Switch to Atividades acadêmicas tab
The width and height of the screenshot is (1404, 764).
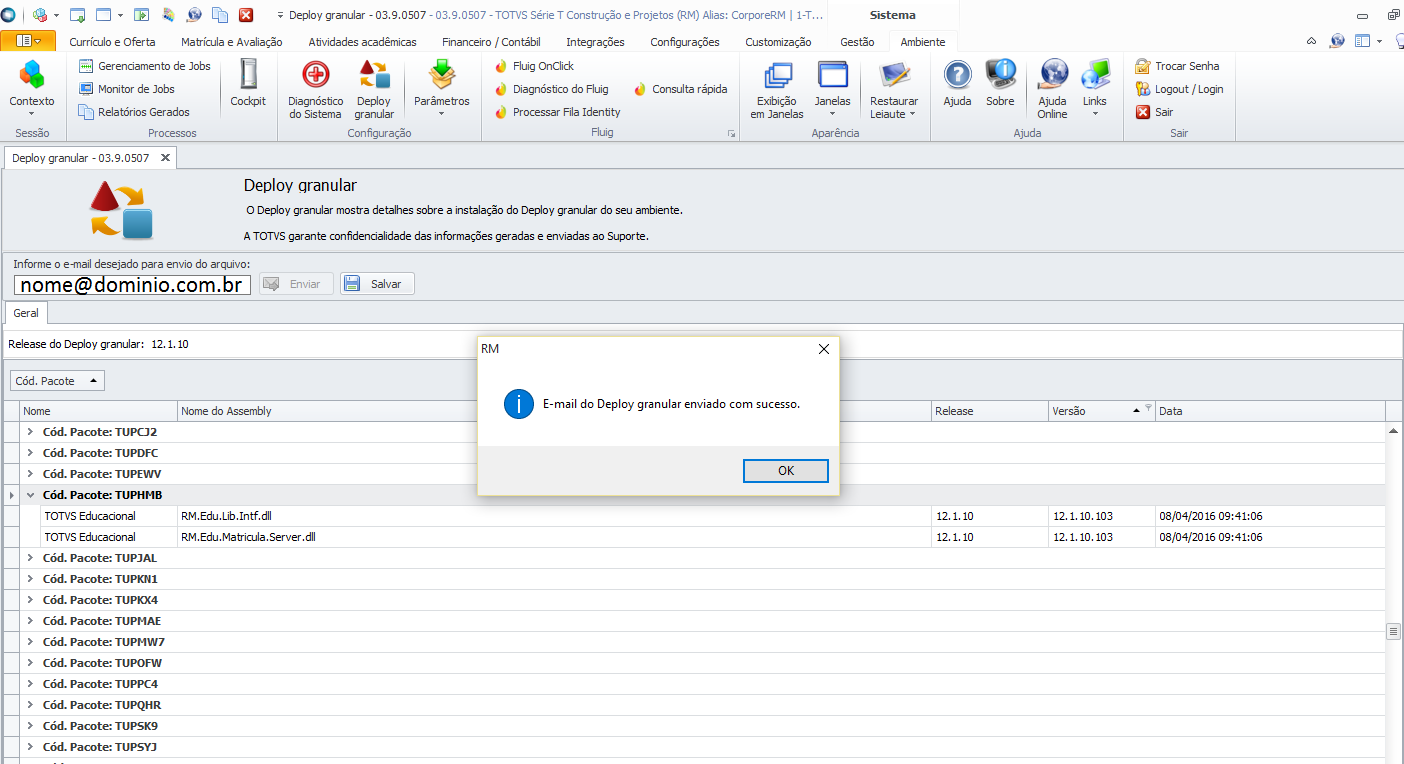click(x=362, y=42)
